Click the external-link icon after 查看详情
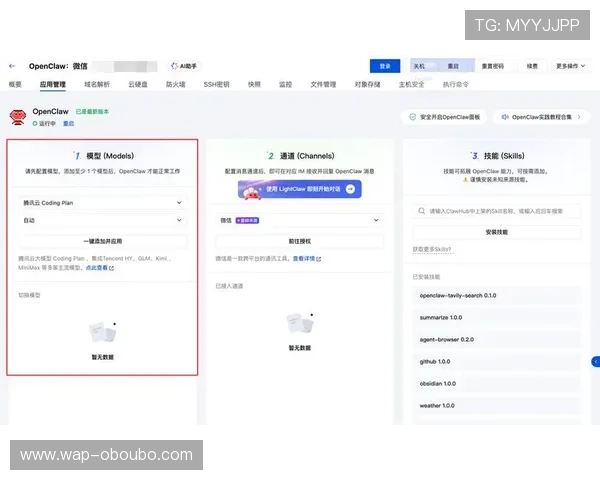The width and height of the screenshot is (600, 480). (319, 259)
